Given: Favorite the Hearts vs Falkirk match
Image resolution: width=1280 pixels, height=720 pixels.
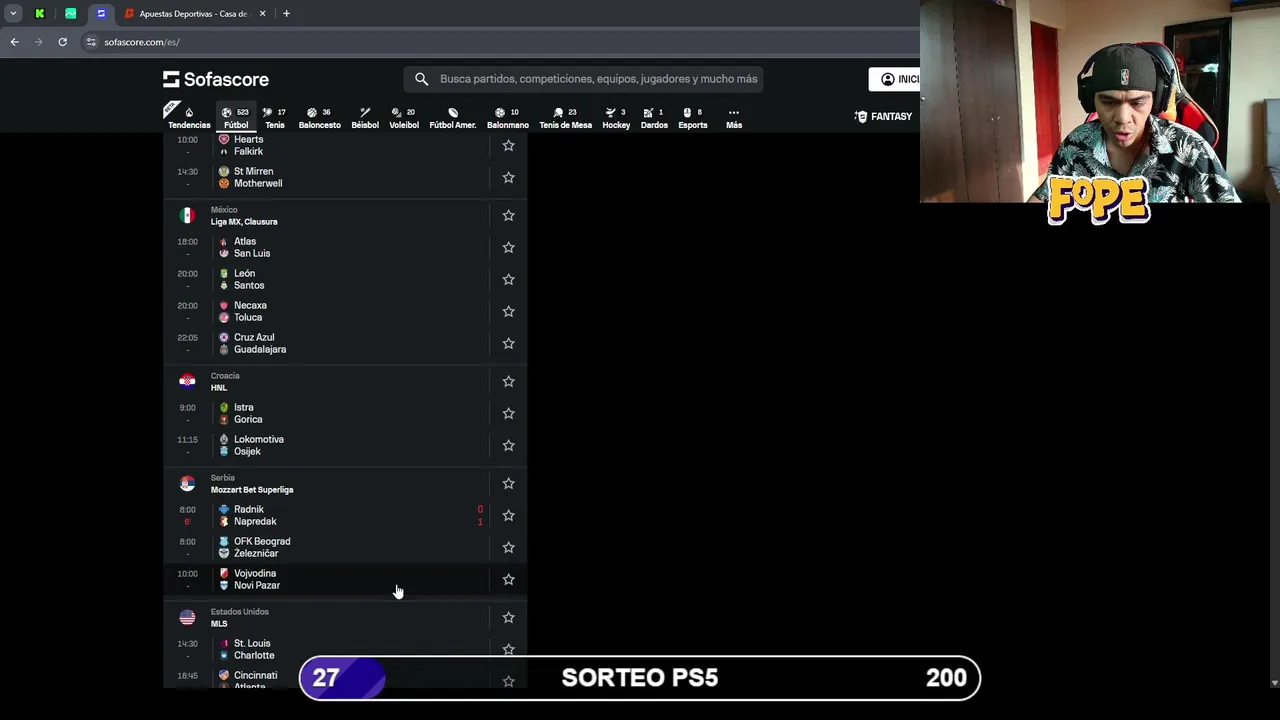Looking at the screenshot, I should [x=508, y=146].
